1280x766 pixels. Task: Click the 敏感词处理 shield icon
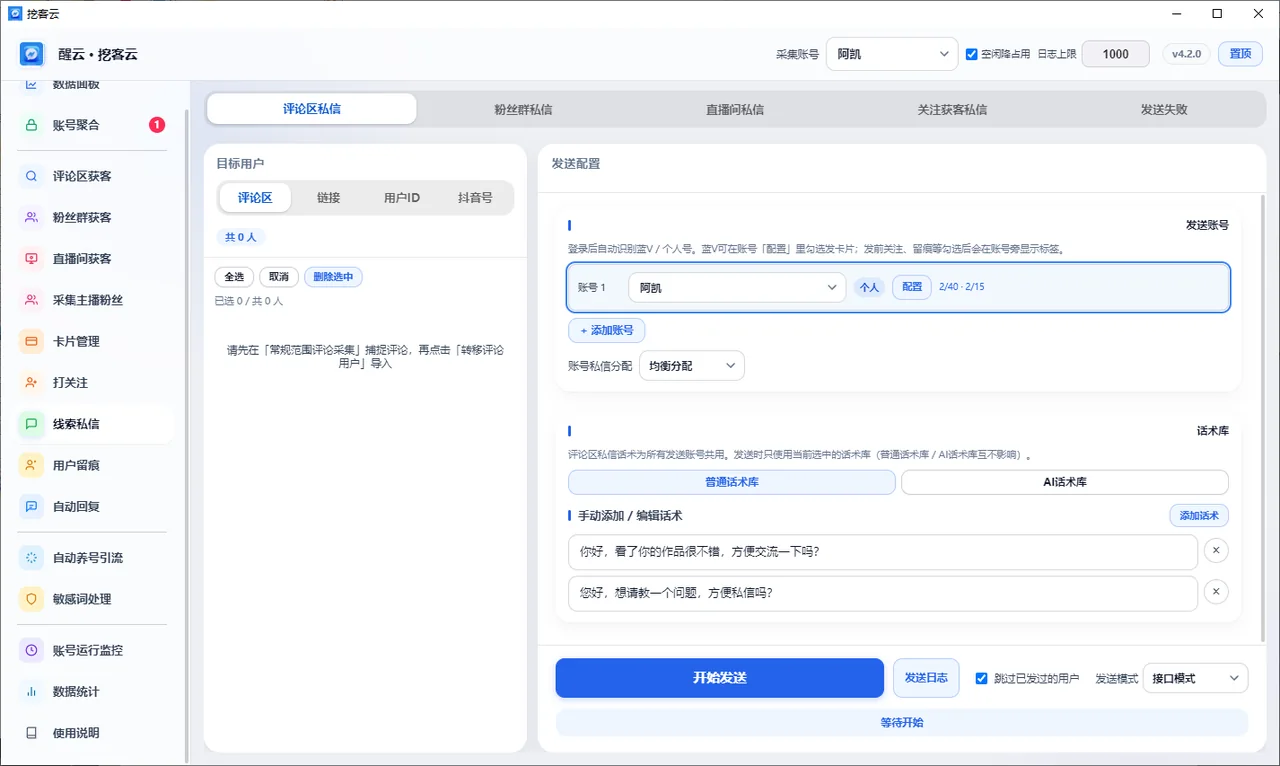coord(31,599)
